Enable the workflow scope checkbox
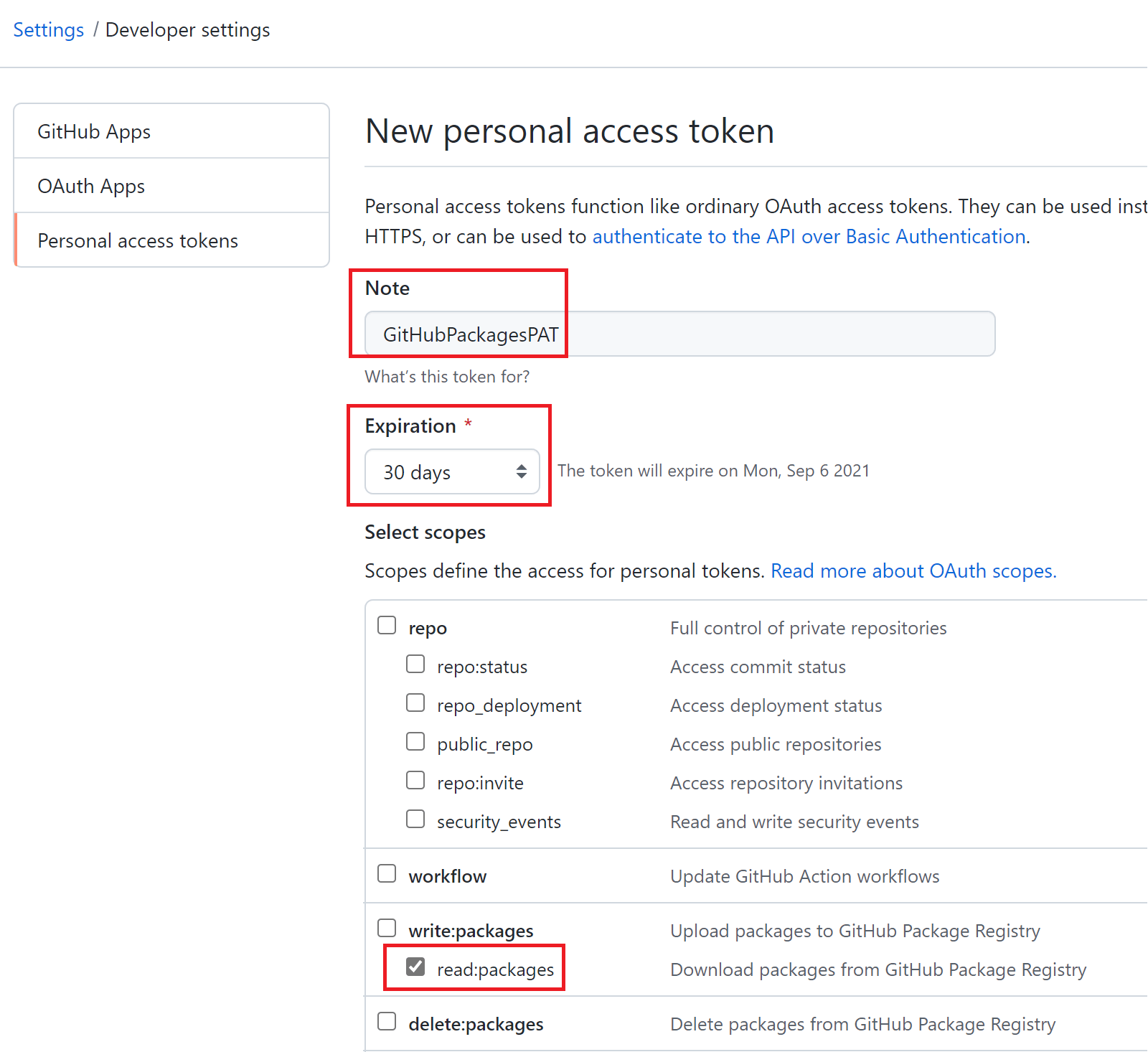The height and width of the screenshot is (1052, 1148). (x=387, y=874)
